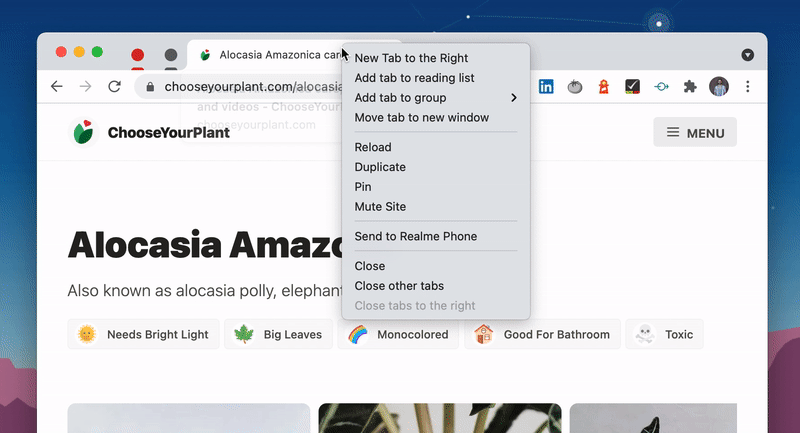
Task: Click the user profile avatar
Action: coord(719,87)
